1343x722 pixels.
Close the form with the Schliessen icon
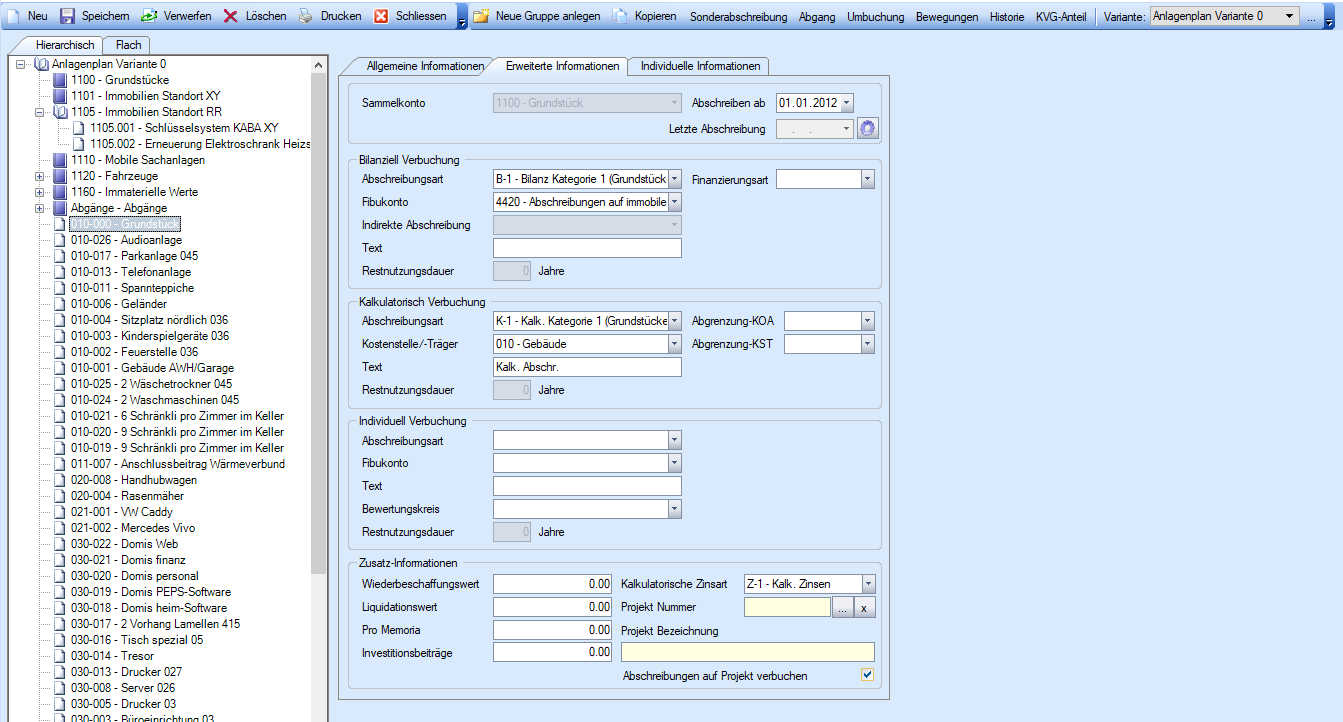[x=381, y=16]
